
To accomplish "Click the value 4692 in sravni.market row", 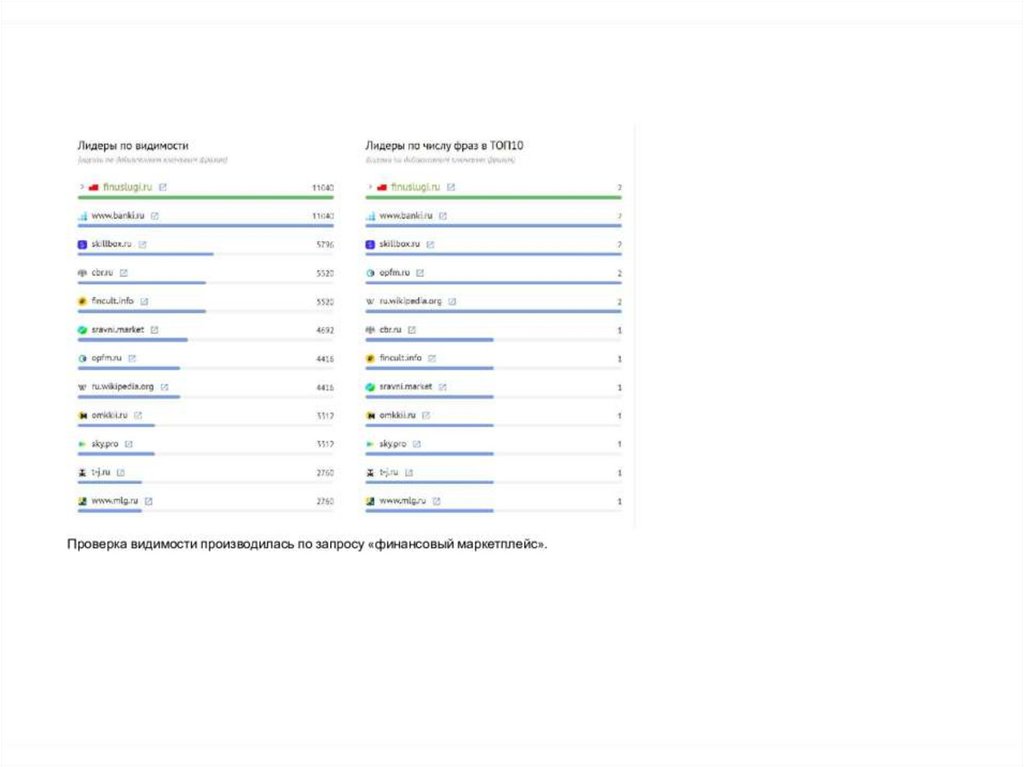I will coord(325,330).
